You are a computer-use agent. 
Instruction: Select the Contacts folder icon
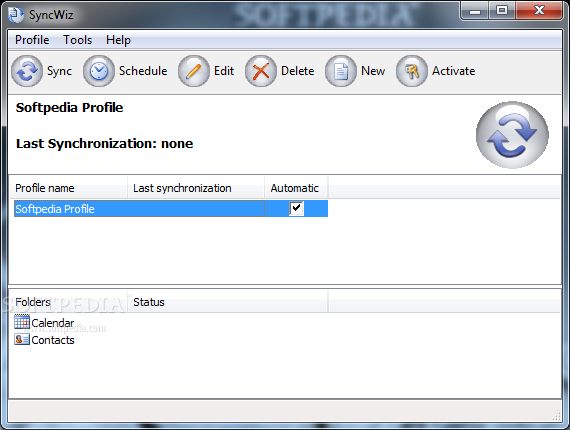tap(22, 339)
